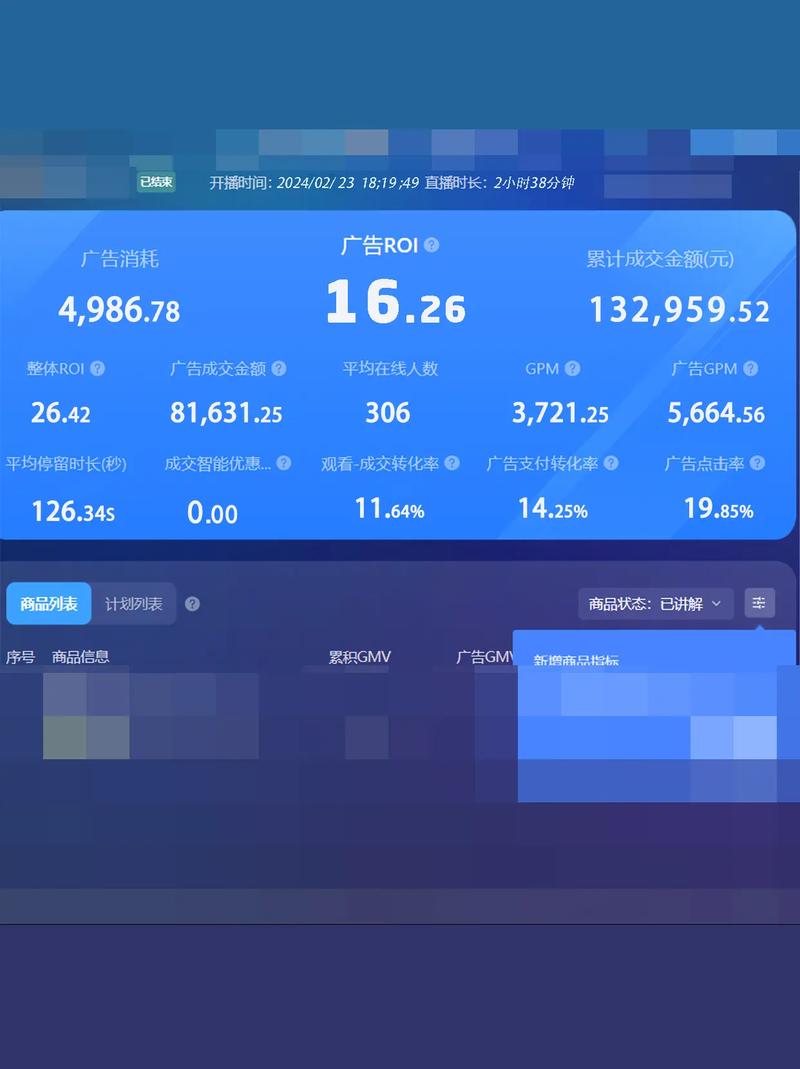
Task: Click the 平均停留时长(秒) label
Action: [66, 464]
